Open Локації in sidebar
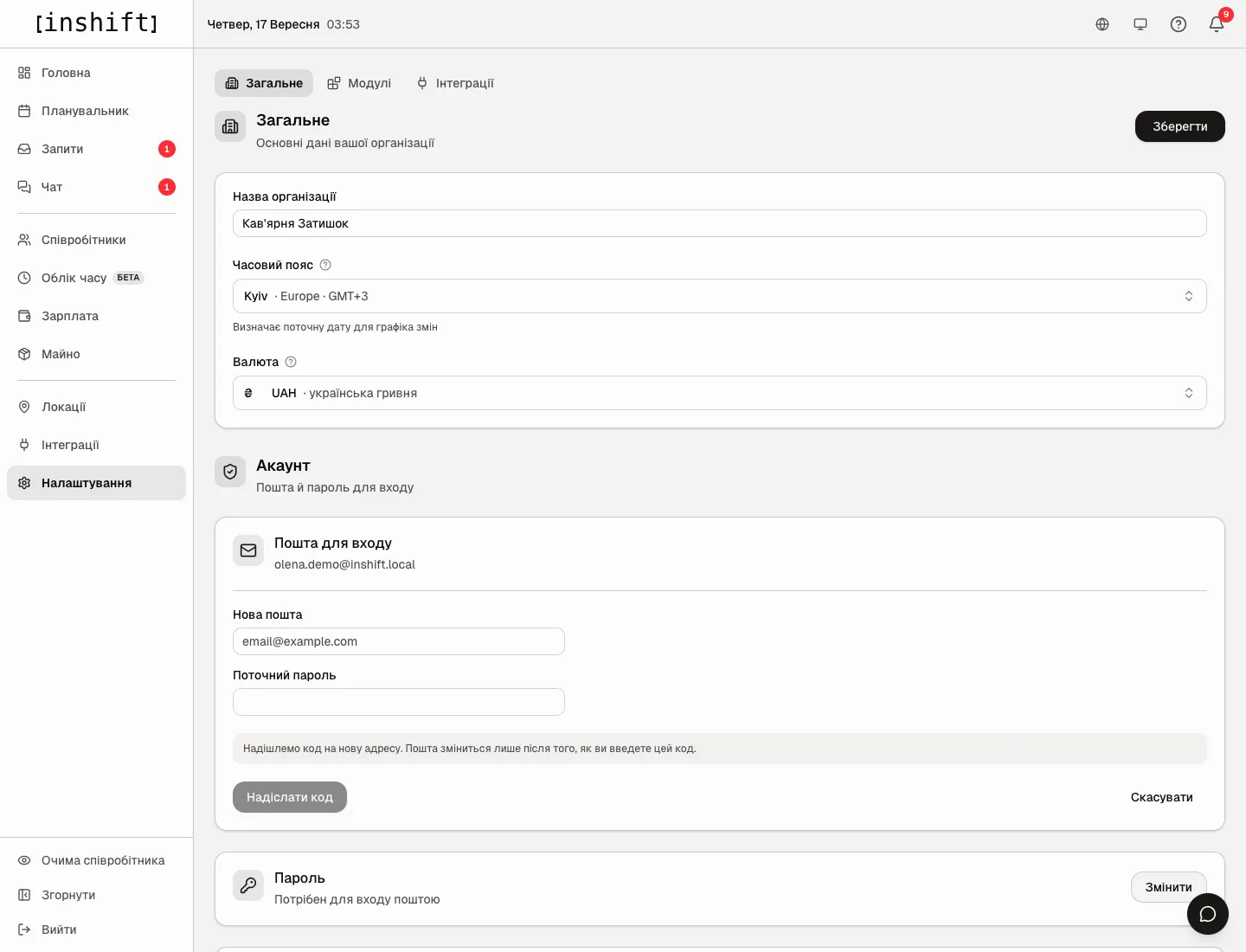The width and height of the screenshot is (1246, 952). [96, 407]
